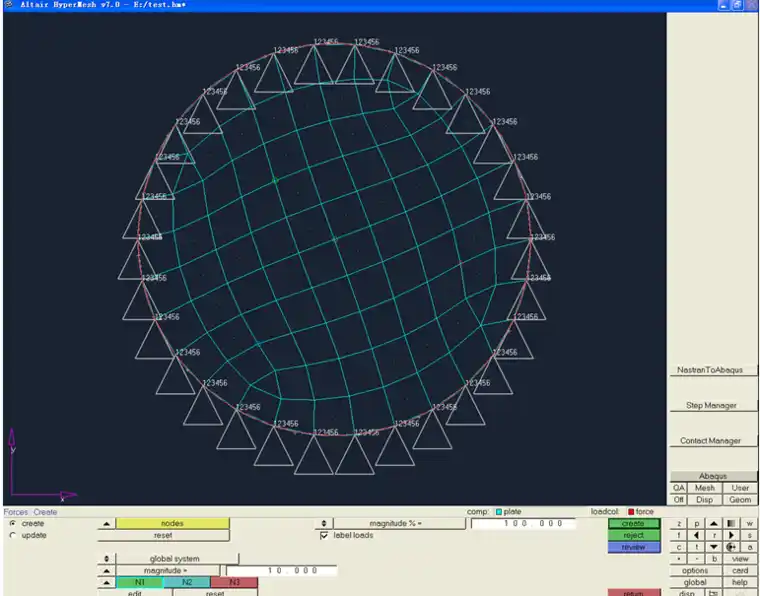The image size is (760, 596).
Task: Click the 's' view key
Action: (749, 535)
